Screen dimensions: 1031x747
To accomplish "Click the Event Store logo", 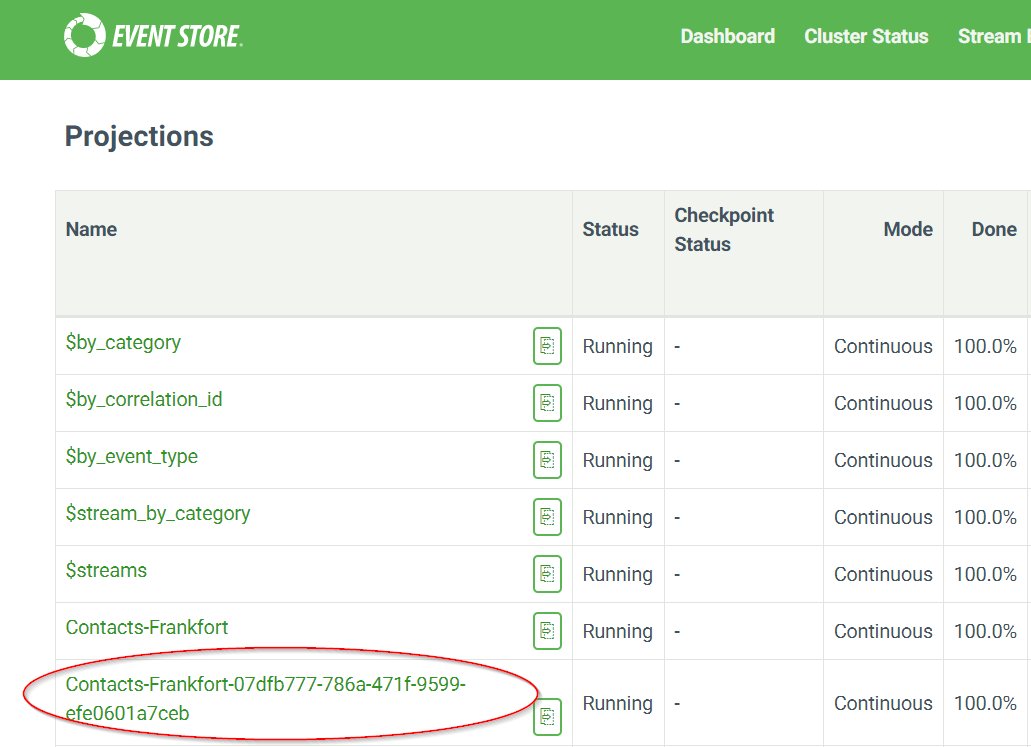I will 153,36.
